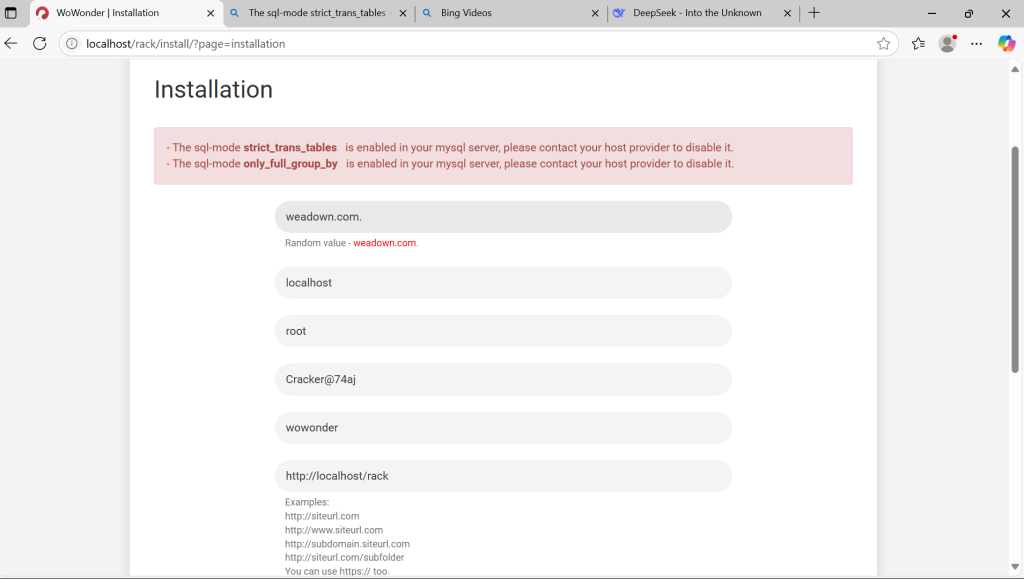
Task: Click the example http://subdomain.siteurl.com text
Action: click(x=347, y=544)
